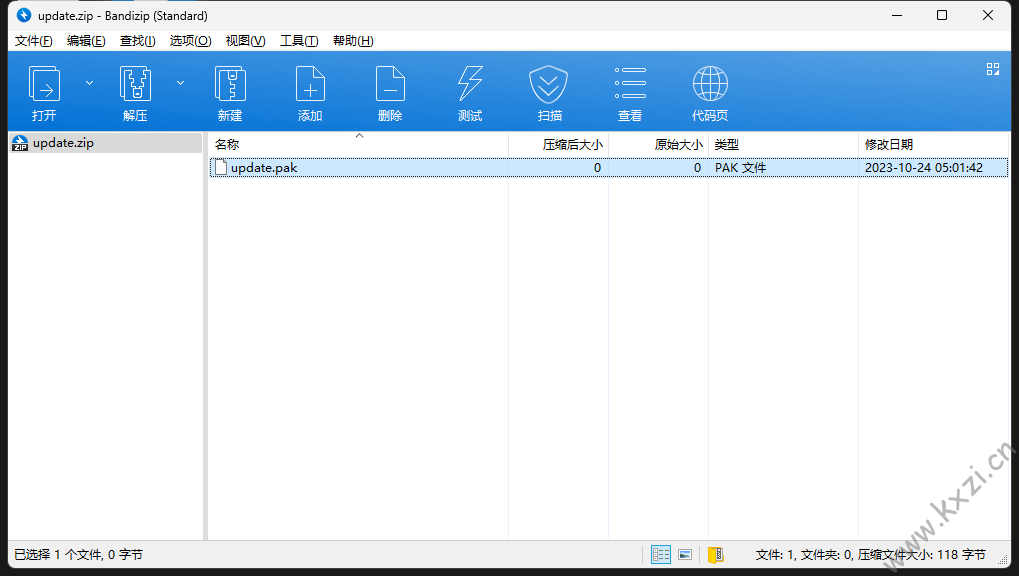Image resolution: width=1019 pixels, height=576 pixels.
Task: Open the 工具(T) menu
Action: click(x=299, y=41)
